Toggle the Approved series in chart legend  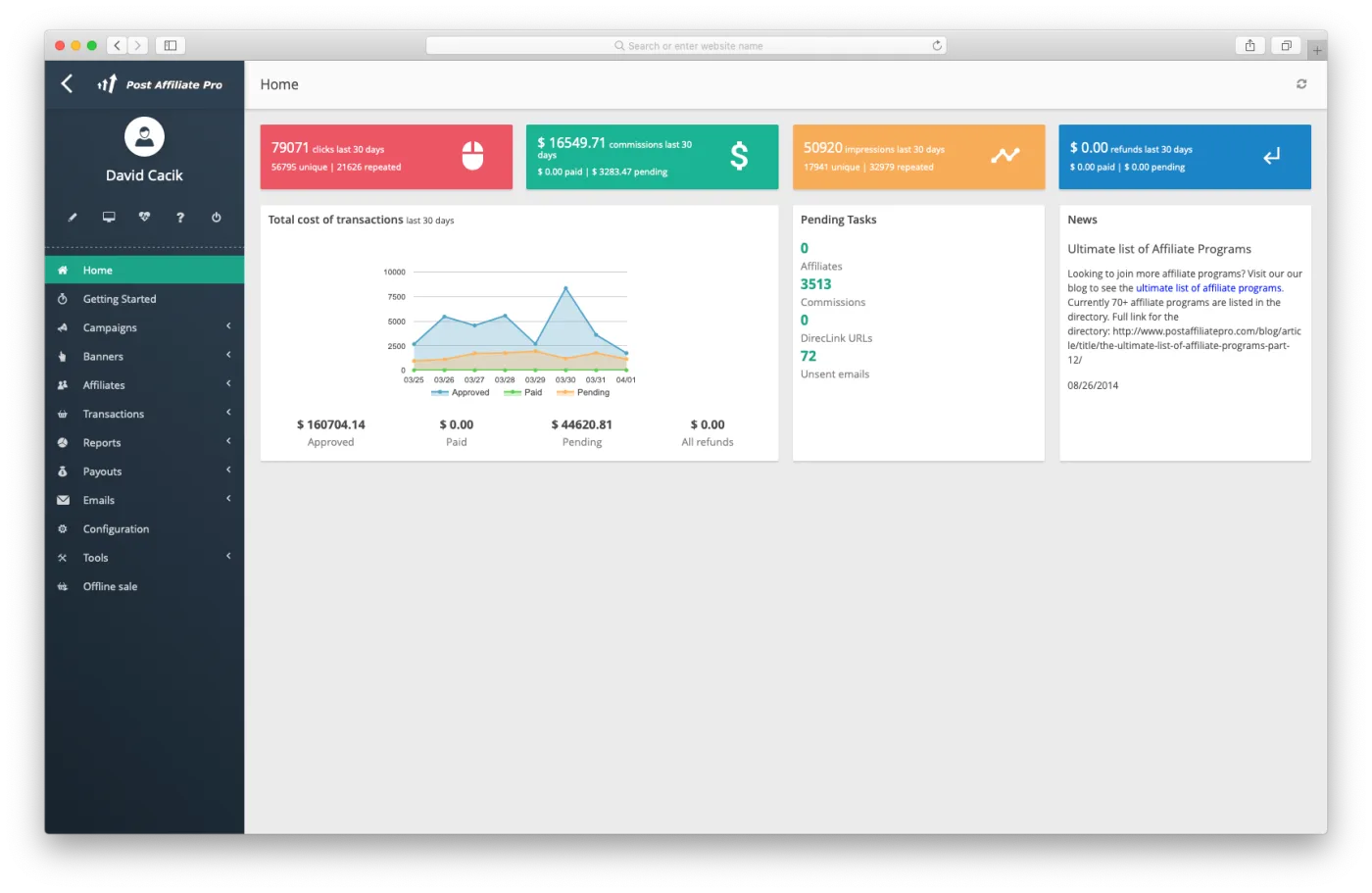[x=461, y=392]
